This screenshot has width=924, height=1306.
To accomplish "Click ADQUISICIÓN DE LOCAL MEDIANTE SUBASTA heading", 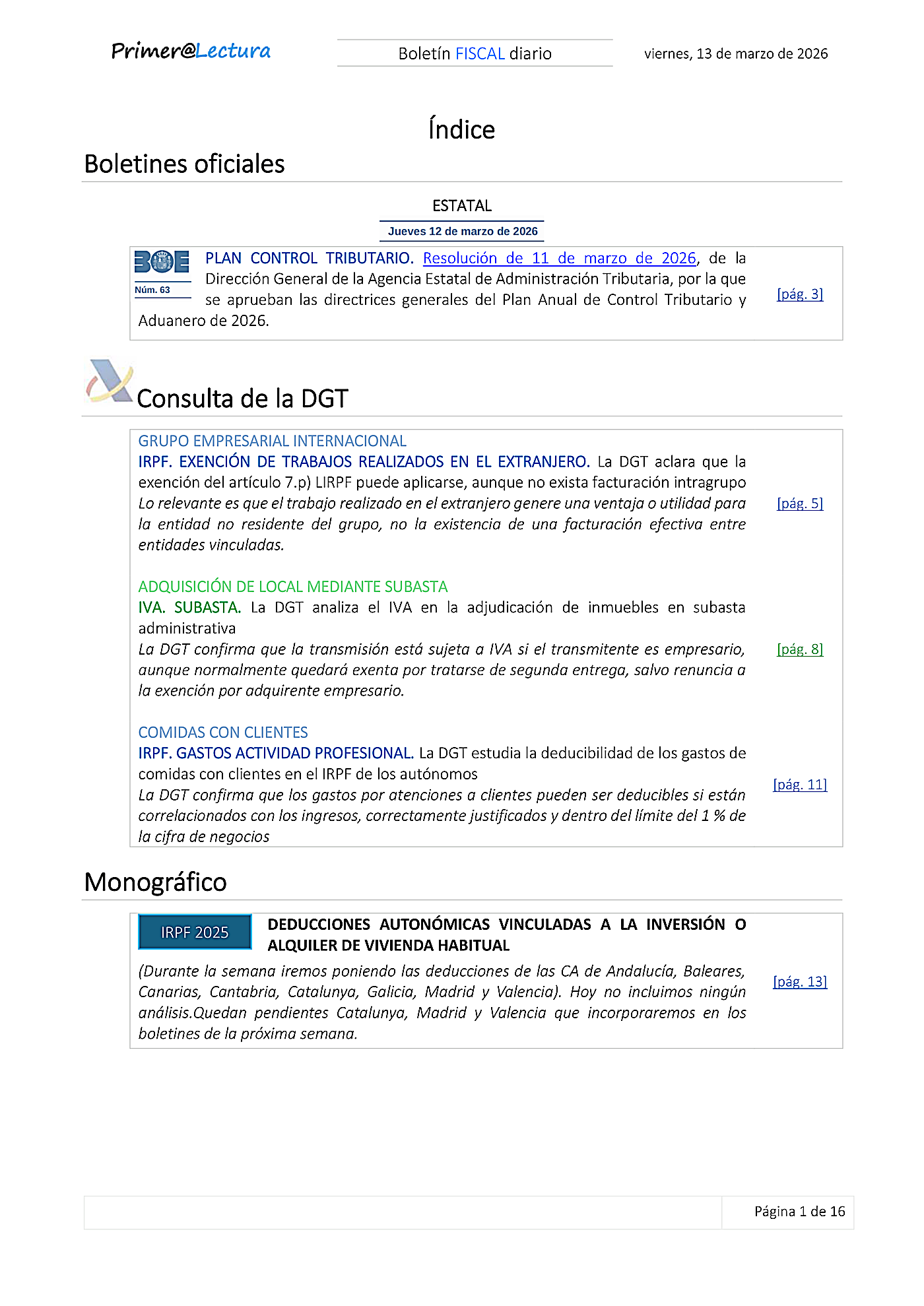I will pyautogui.click(x=292, y=587).
